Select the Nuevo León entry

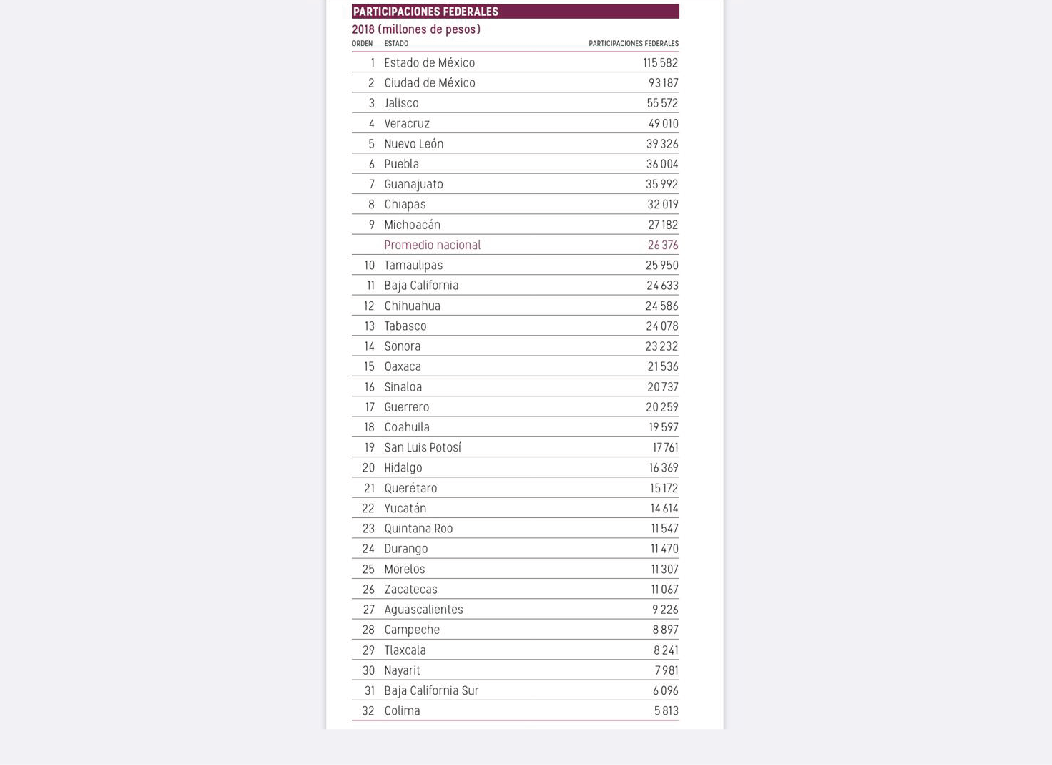click(413, 144)
